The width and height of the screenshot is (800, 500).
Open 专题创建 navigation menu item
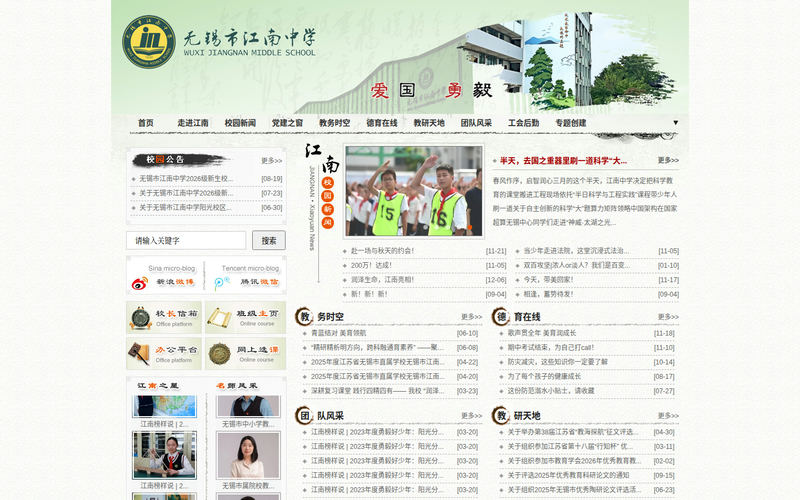tap(570, 123)
